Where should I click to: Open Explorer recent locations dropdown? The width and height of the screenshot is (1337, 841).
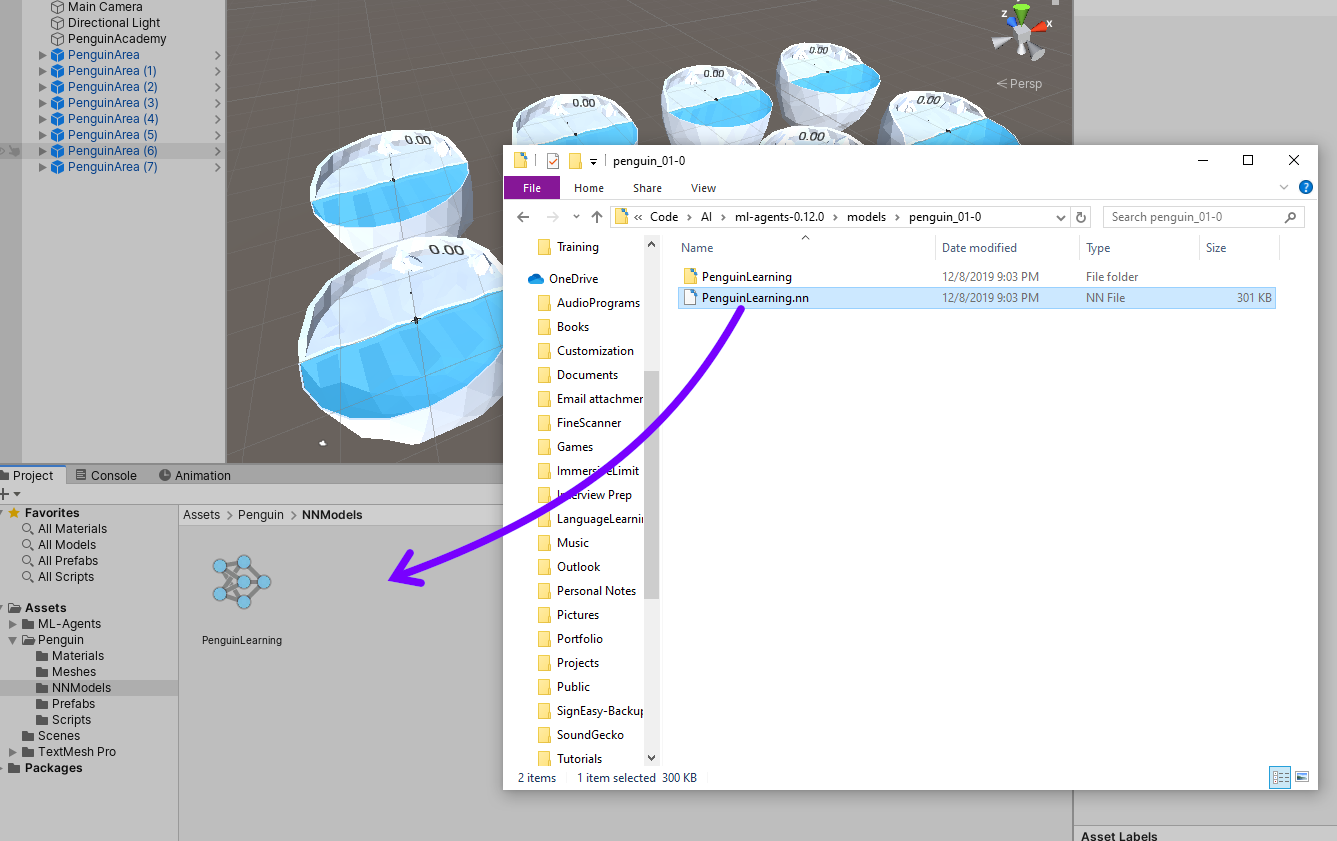(x=576, y=217)
